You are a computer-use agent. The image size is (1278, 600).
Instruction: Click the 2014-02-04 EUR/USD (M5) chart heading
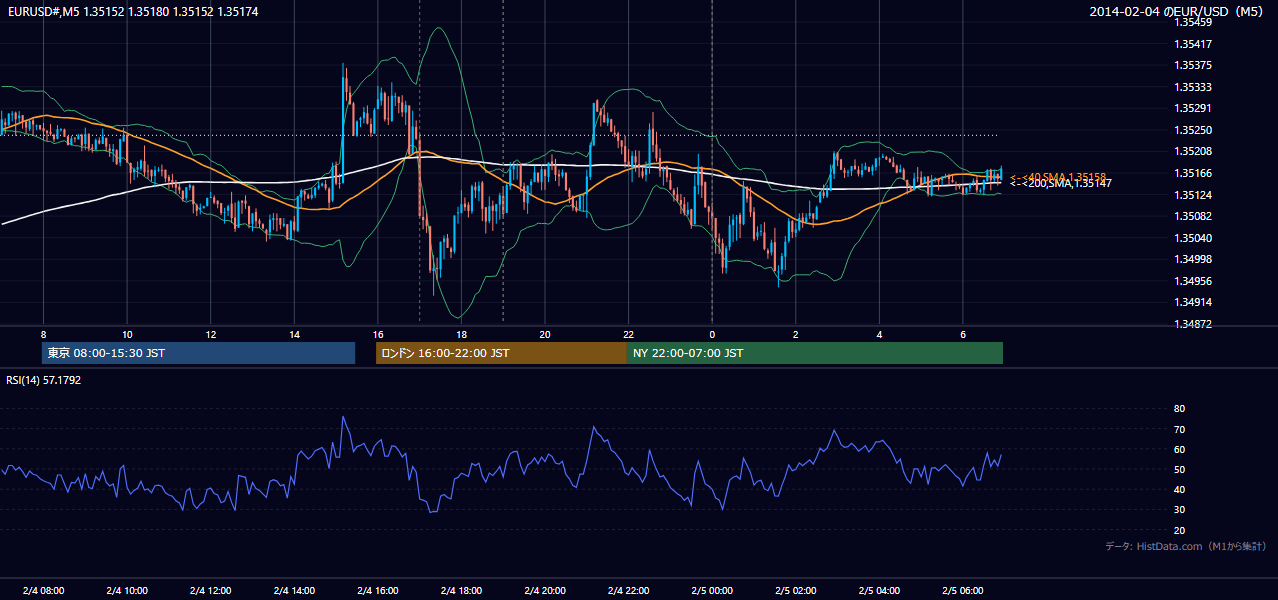point(1177,12)
